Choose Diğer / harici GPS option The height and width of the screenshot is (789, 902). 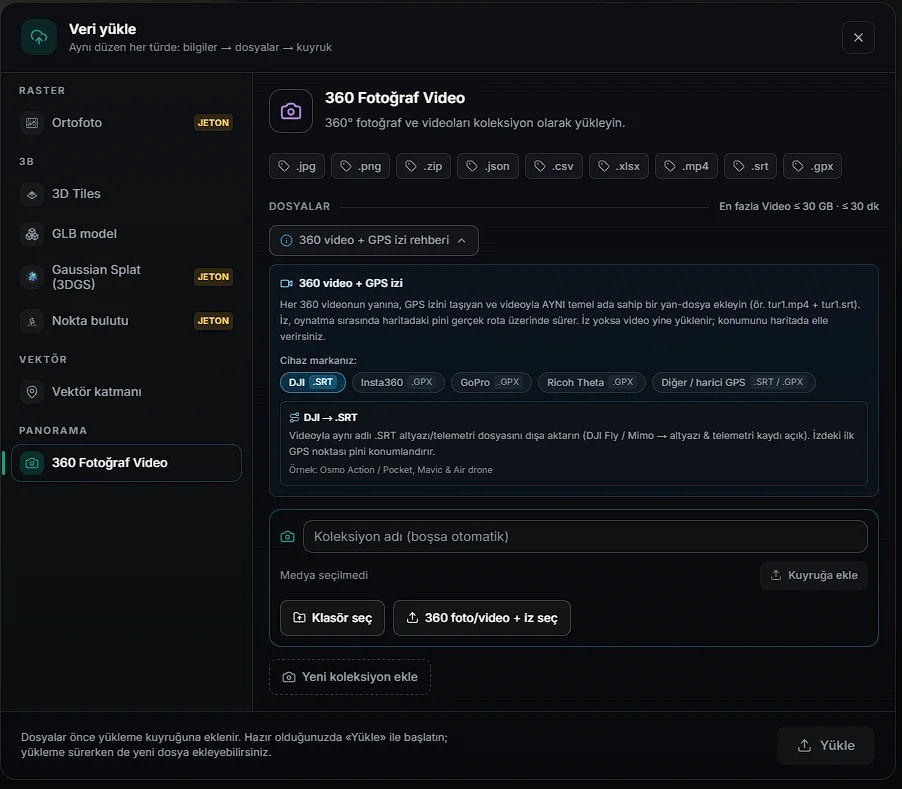[733, 382]
